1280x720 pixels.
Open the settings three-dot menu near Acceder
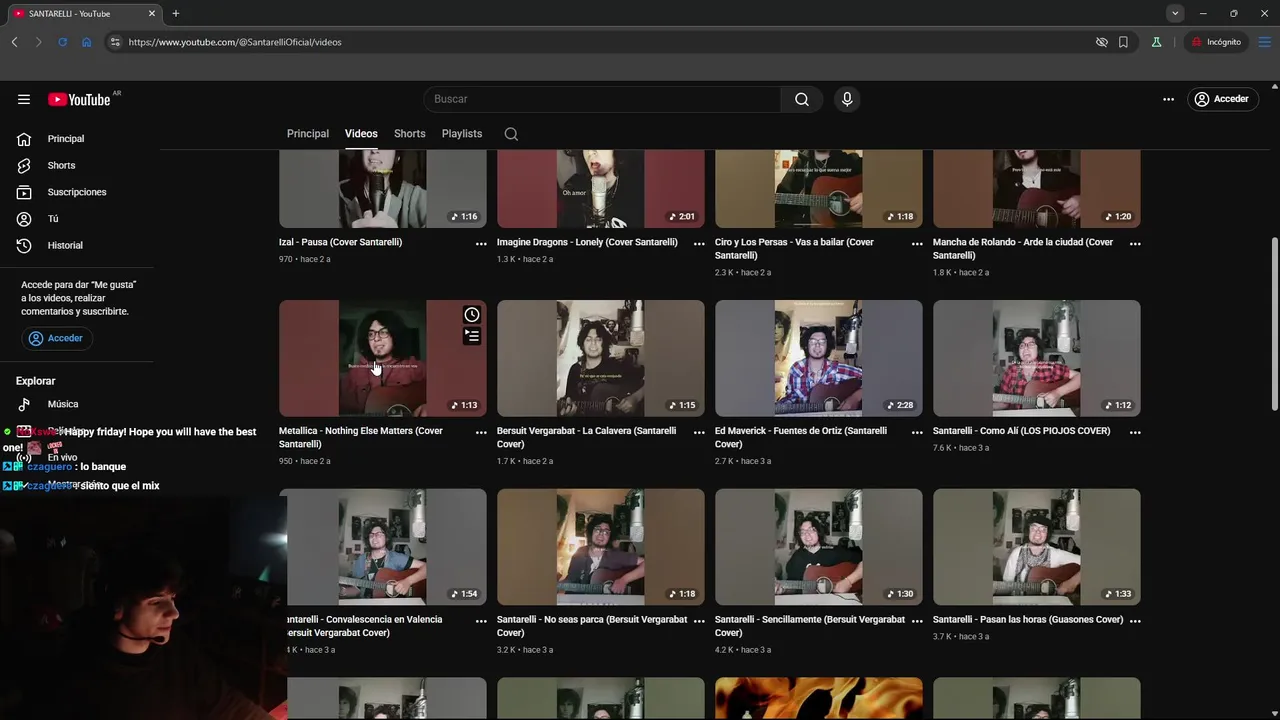click(x=1168, y=99)
